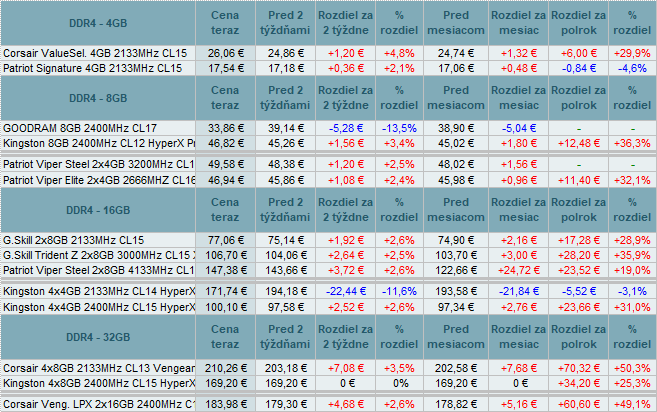The height and width of the screenshot is (412, 657).
Task: Select the DDR4 - 8GB section header
Action: point(100,100)
